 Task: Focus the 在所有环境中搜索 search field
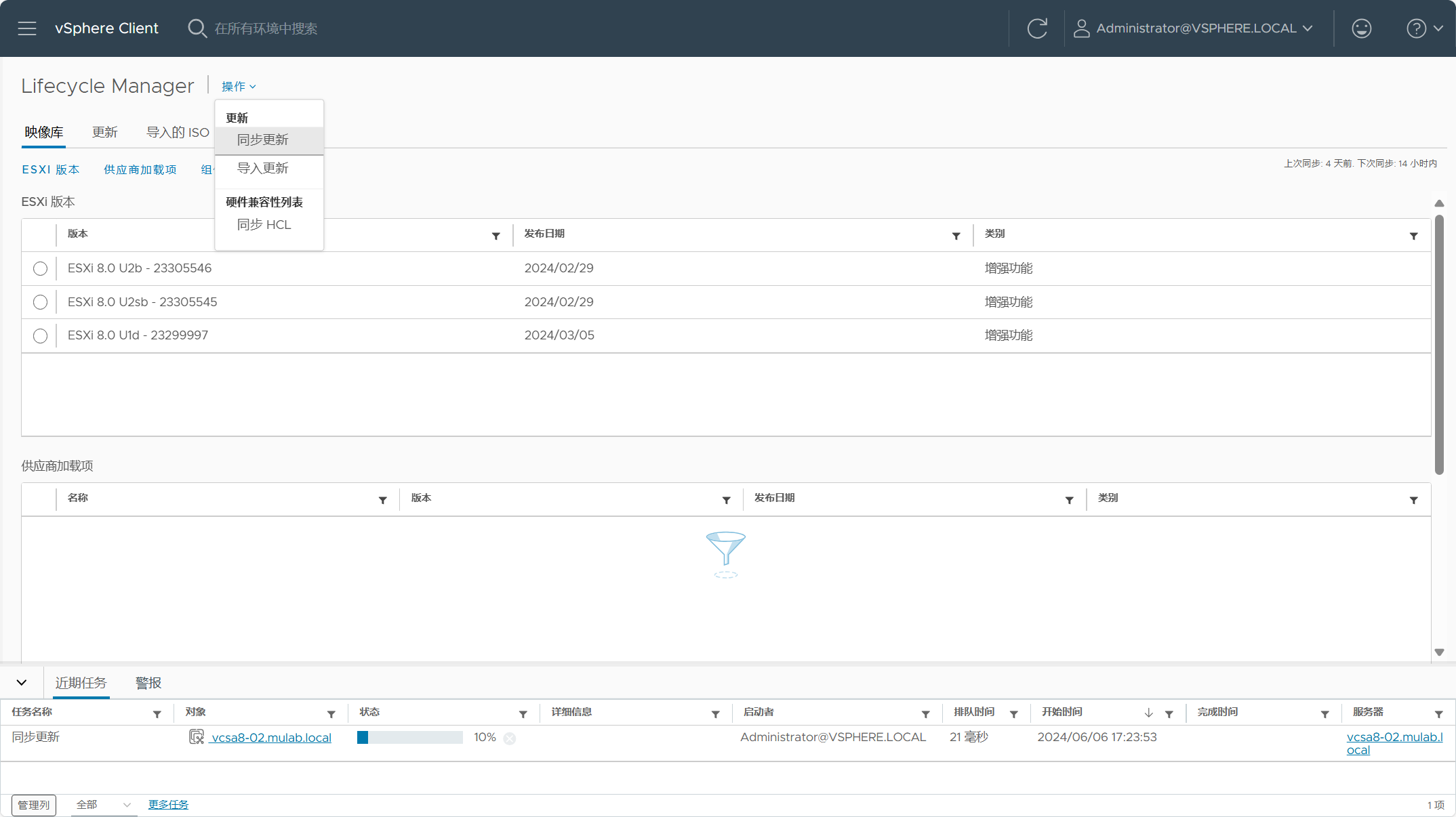coord(266,28)
